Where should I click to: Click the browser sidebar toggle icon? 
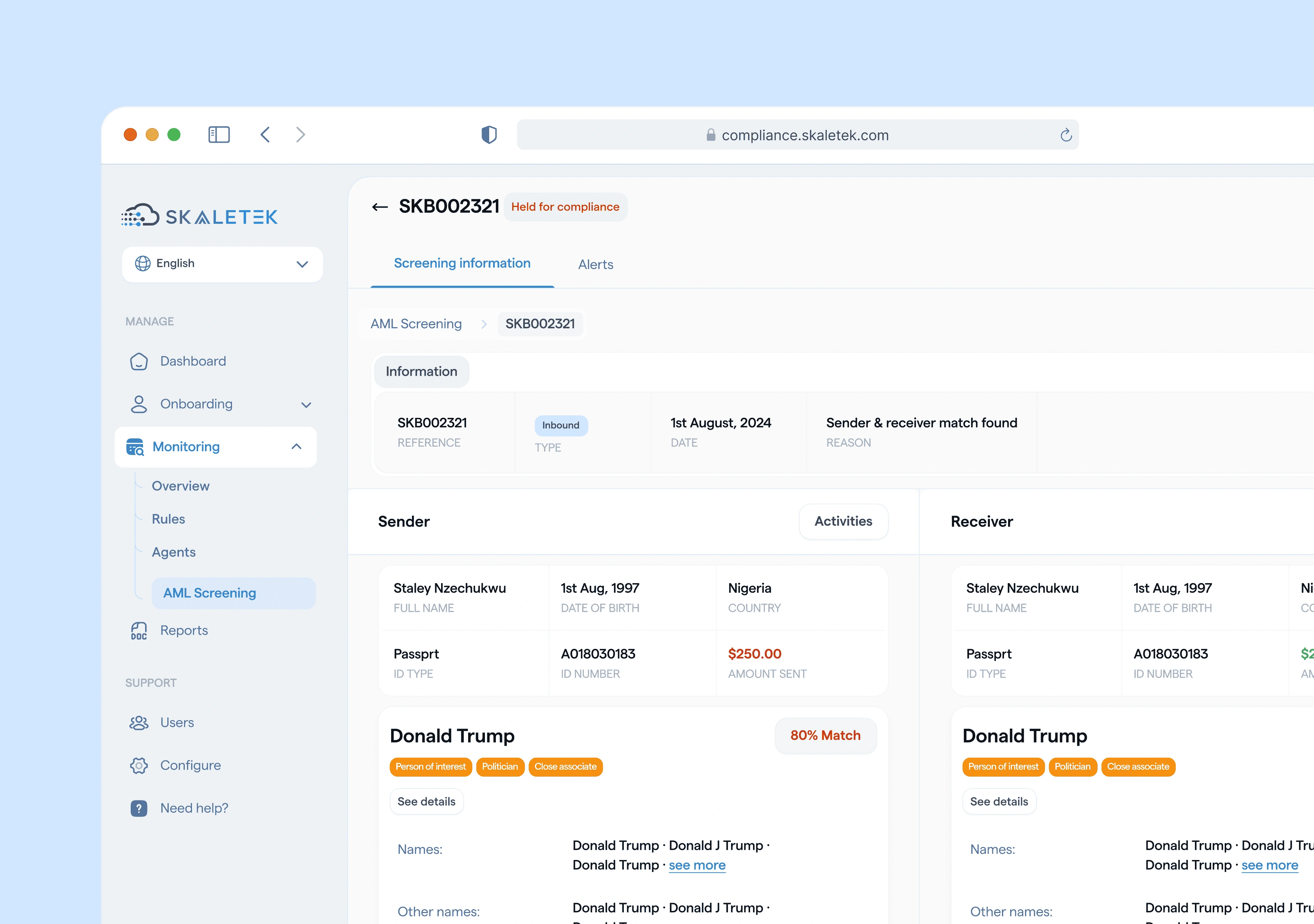(219, 134)
